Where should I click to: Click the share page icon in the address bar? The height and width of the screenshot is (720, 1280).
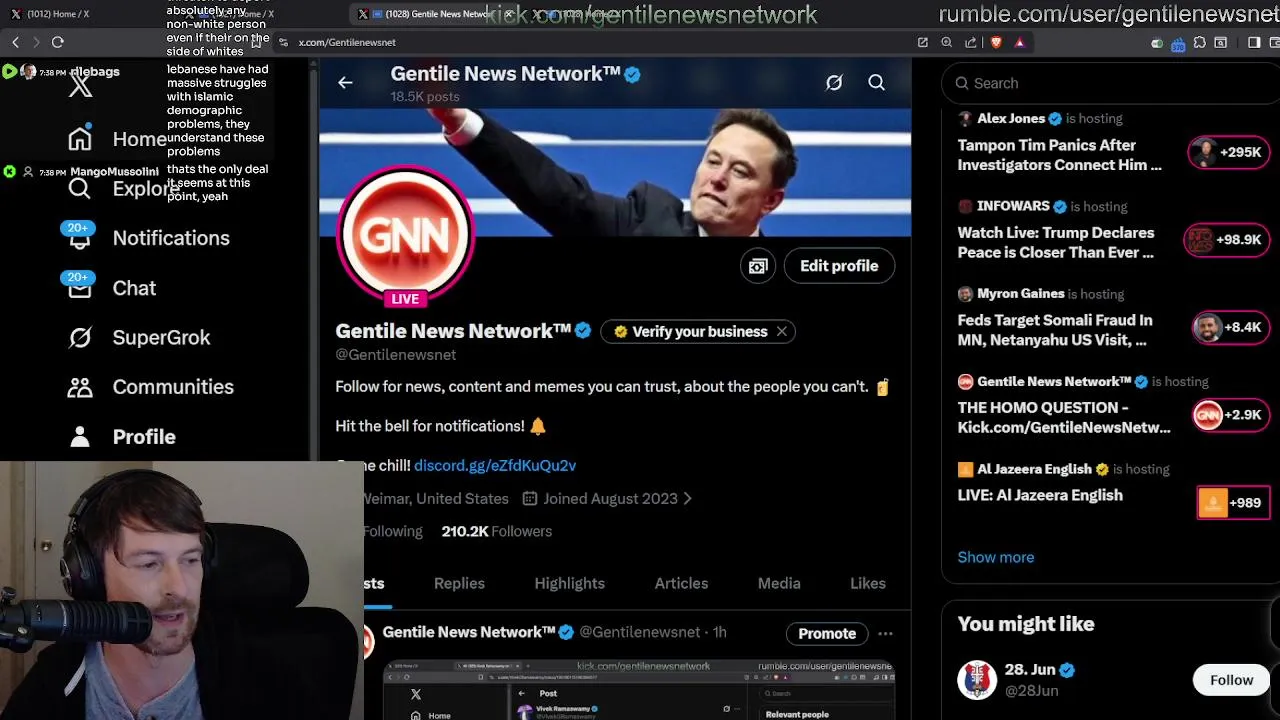click(x=971, y=42)
